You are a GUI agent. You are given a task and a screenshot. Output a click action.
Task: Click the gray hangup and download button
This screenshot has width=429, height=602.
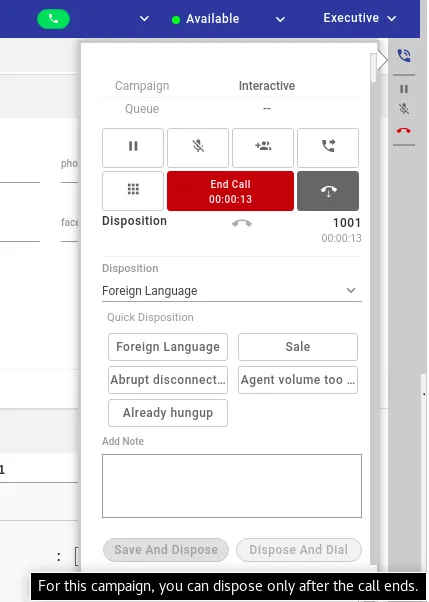coord(328,191)
